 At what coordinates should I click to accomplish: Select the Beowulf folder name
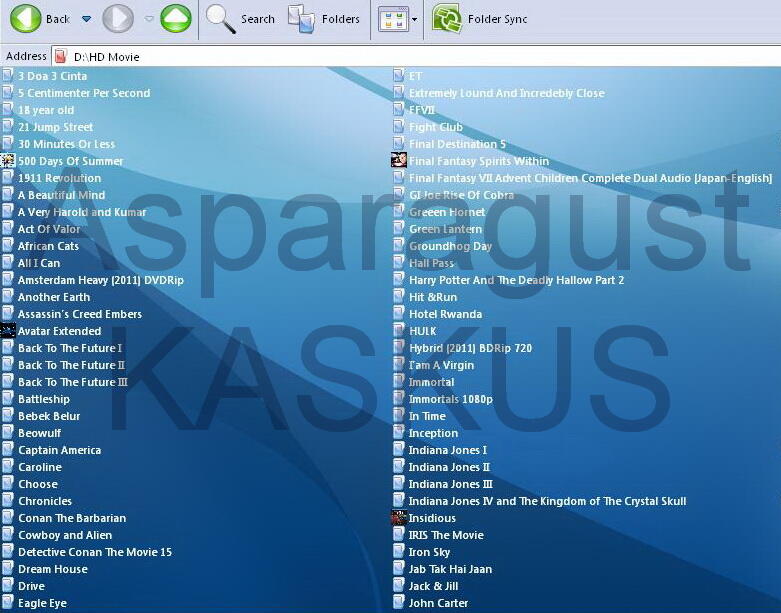click(39, 433)
